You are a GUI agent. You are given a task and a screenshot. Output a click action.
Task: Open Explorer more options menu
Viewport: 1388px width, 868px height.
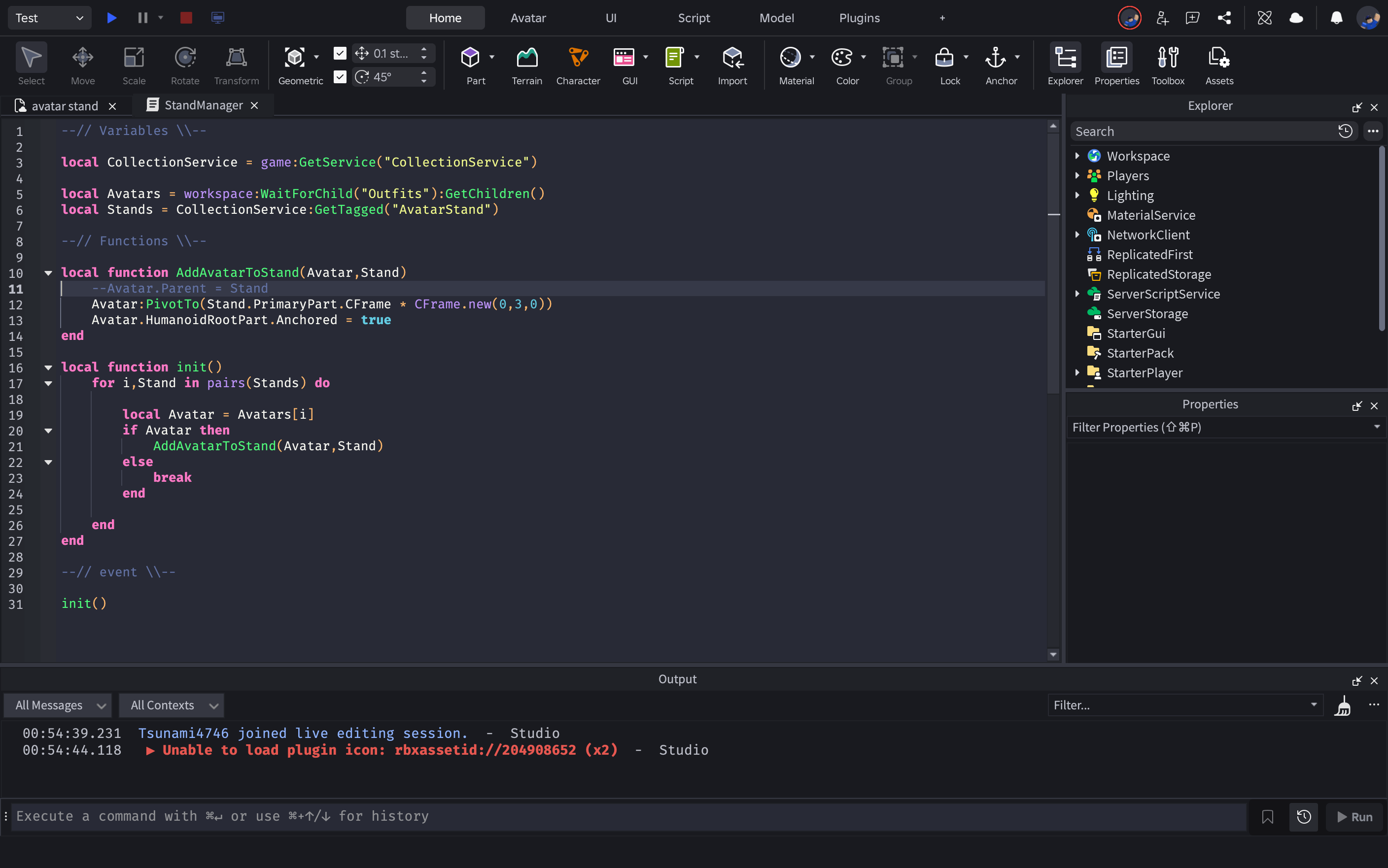(x=1373, y=132)
